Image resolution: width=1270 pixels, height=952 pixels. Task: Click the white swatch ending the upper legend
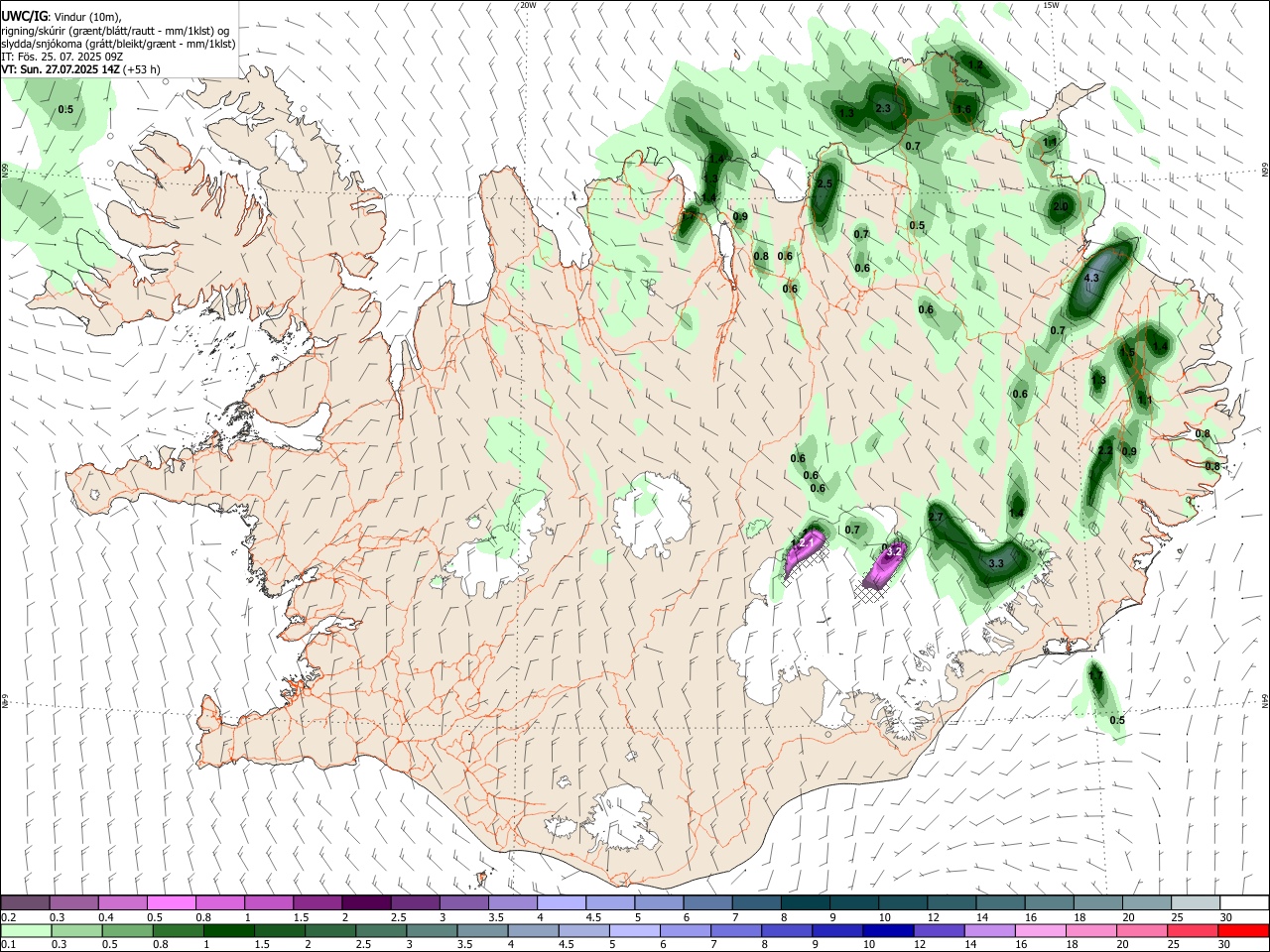(x=1244, y=903)
